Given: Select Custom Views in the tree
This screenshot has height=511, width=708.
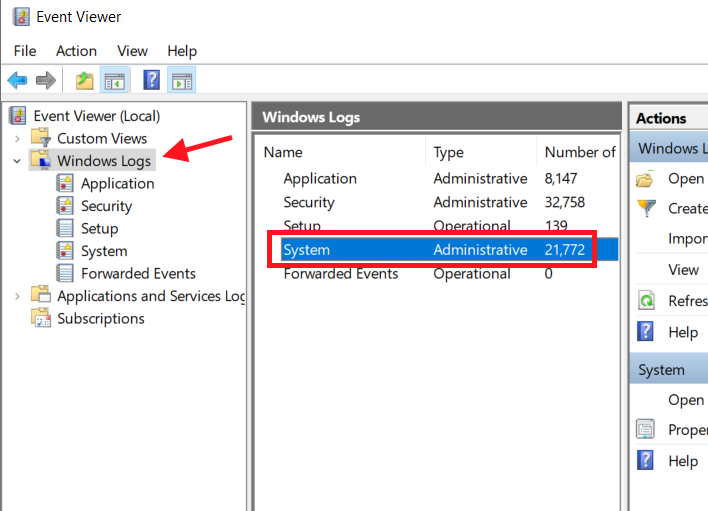Looking at the screenshot, I should click(x=102, y=139).
